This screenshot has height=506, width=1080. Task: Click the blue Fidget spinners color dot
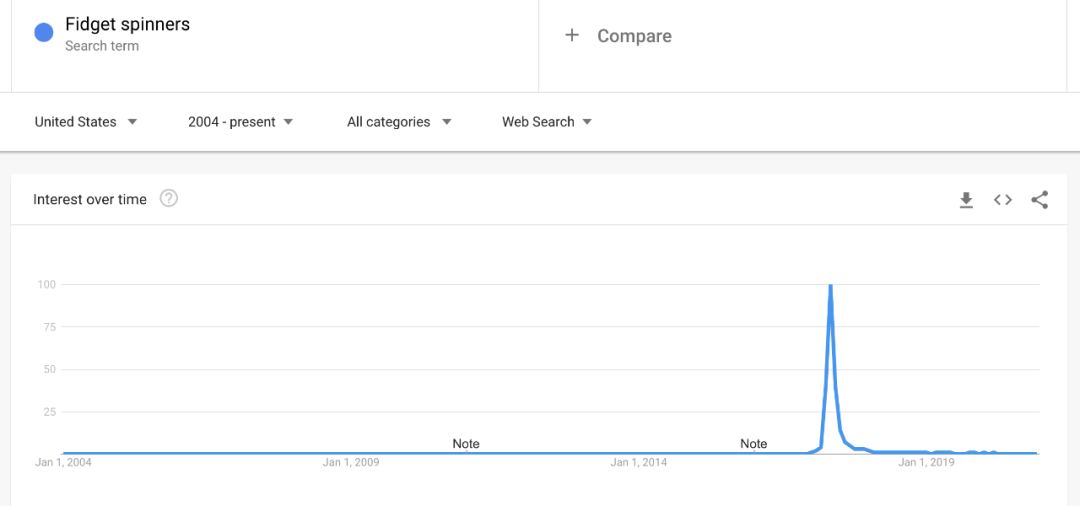[x=44, y=33]
